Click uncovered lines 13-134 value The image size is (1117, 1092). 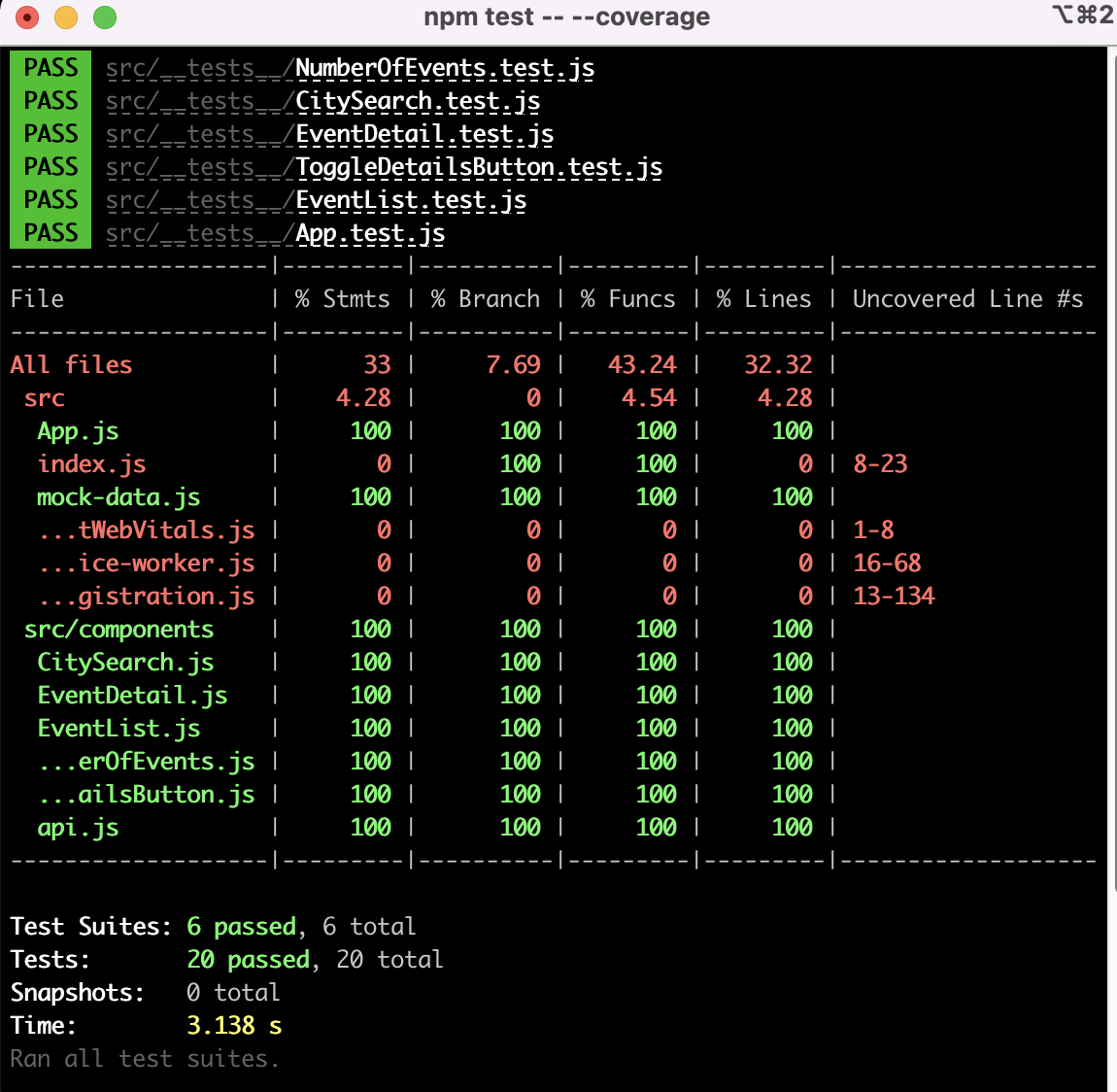(894, 597)
